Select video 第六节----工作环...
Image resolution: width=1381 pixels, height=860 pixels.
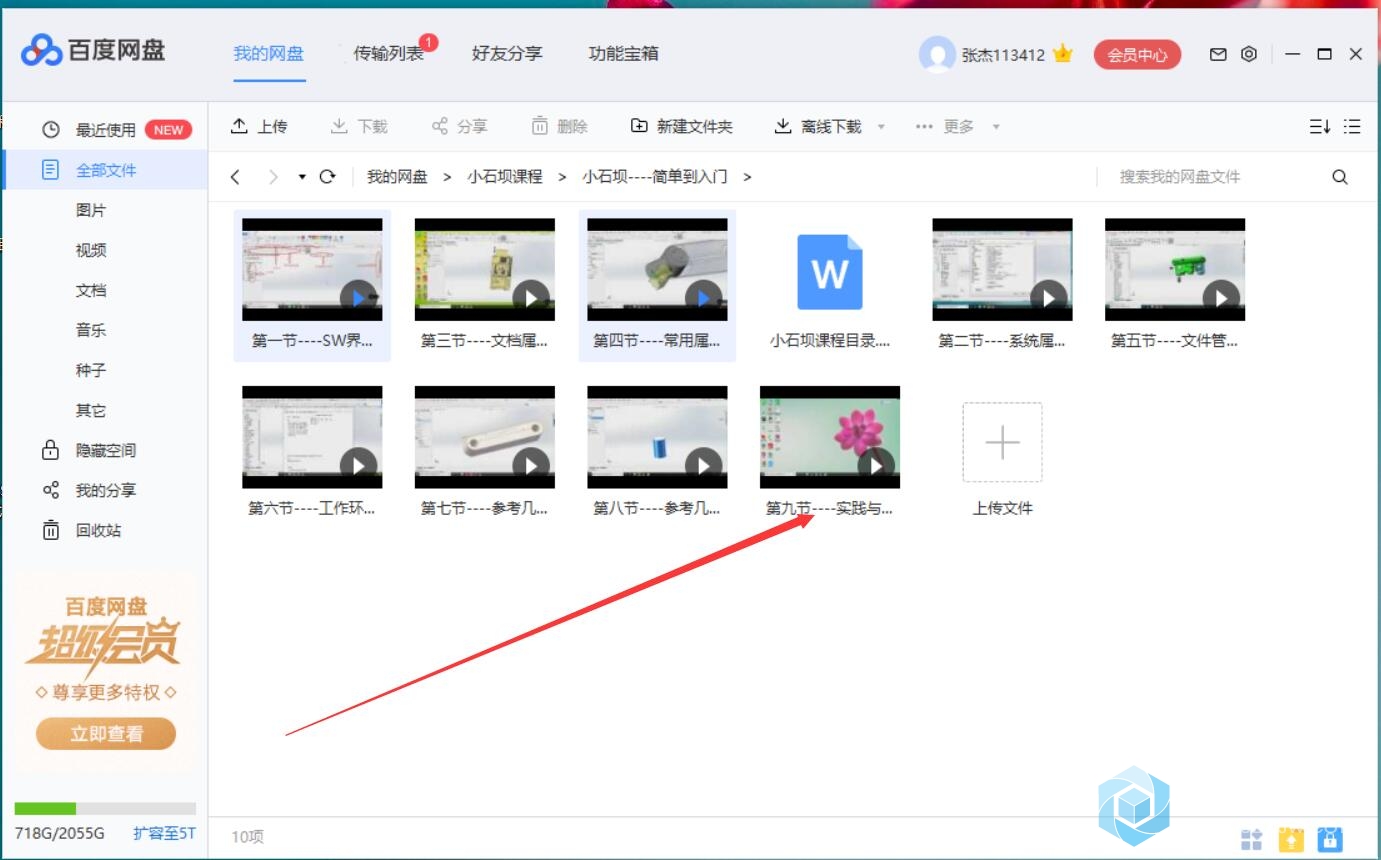[312, 452]
